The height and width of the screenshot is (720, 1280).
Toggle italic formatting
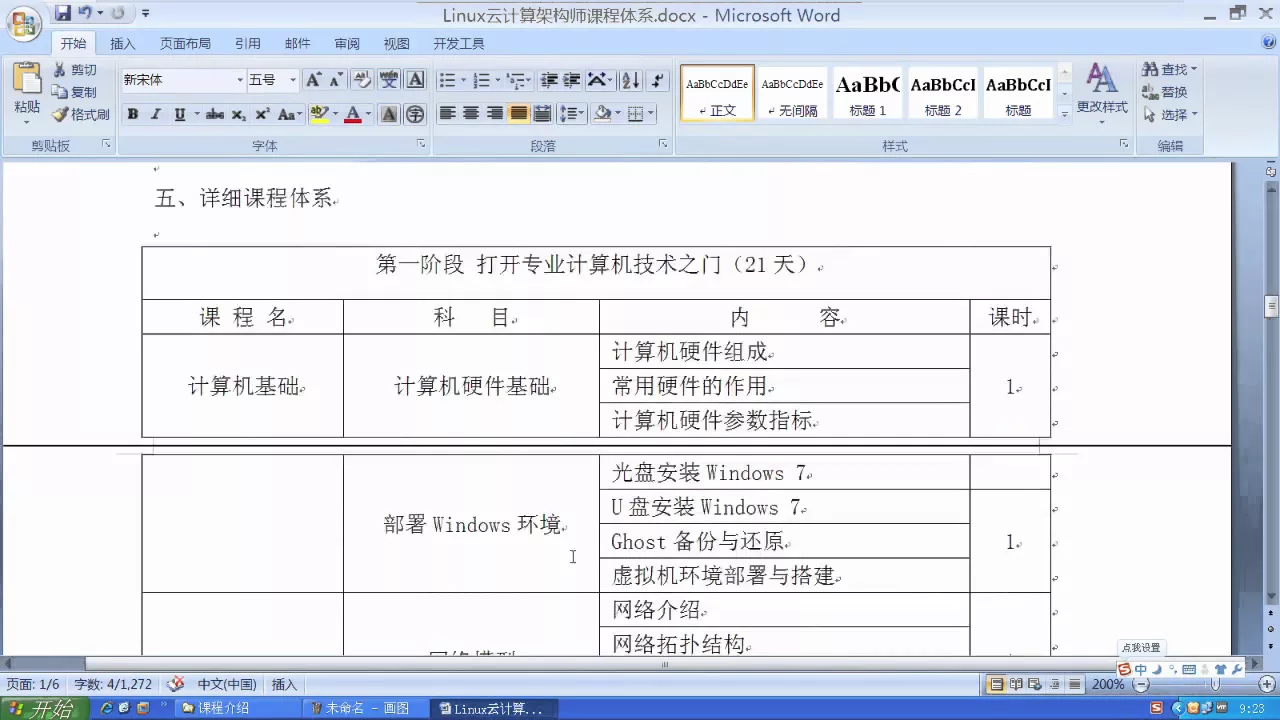coord(156,114)
